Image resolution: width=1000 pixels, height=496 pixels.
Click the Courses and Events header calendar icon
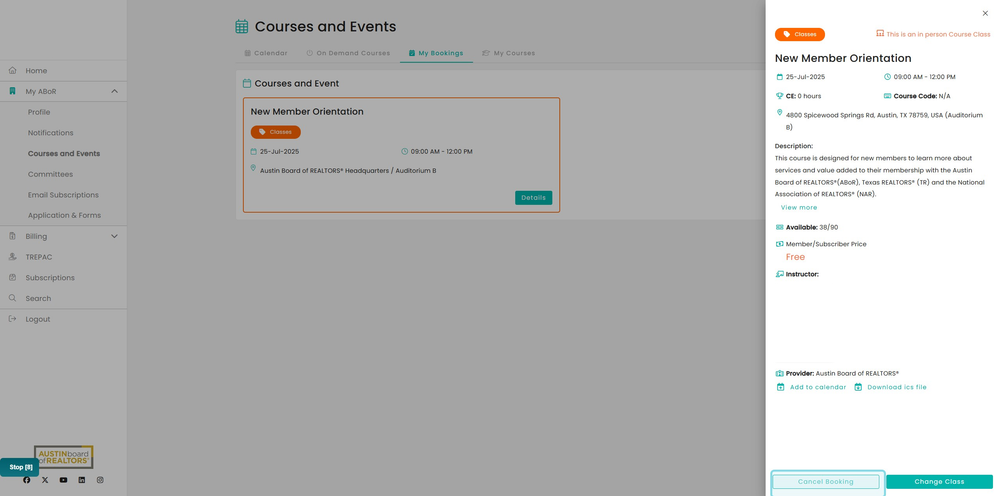coord(242,26)
